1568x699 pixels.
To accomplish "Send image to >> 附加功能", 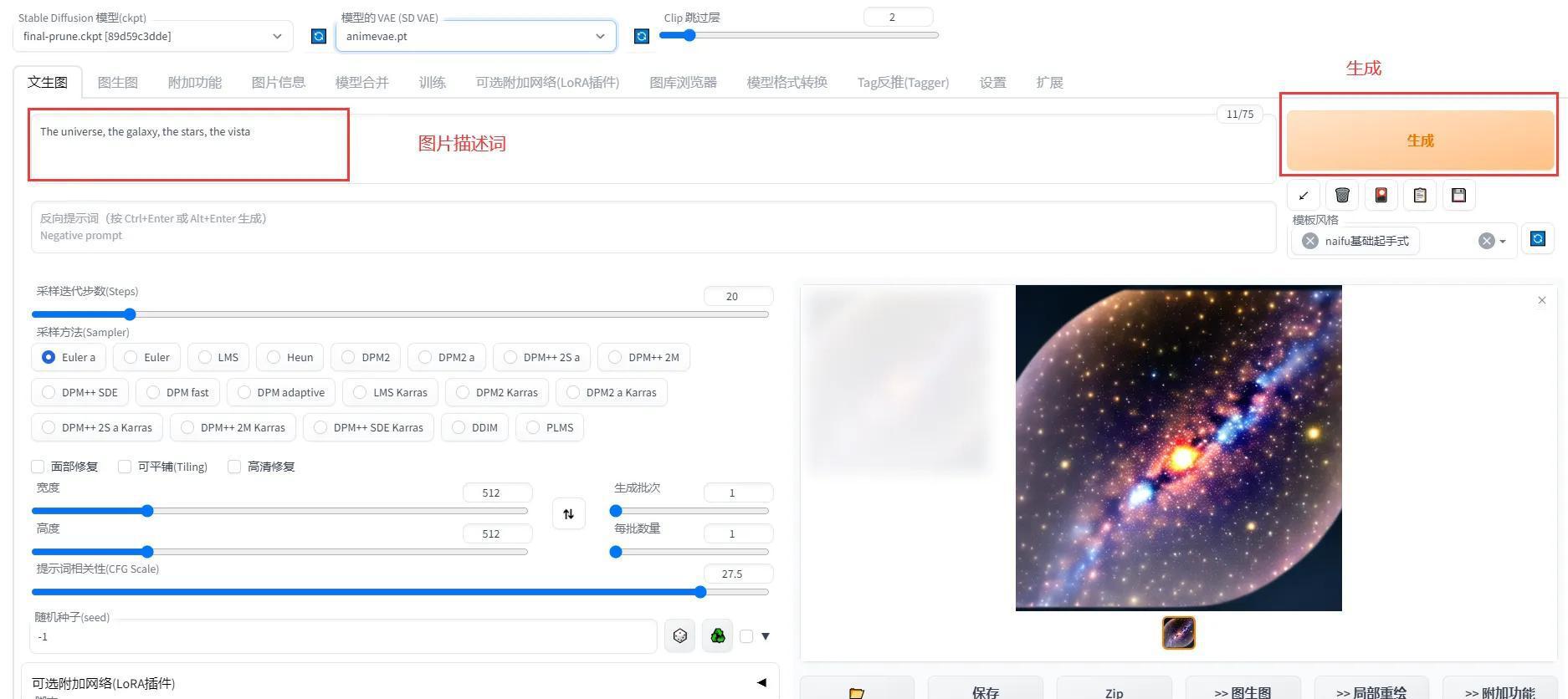I will (x=1499, y=690).
